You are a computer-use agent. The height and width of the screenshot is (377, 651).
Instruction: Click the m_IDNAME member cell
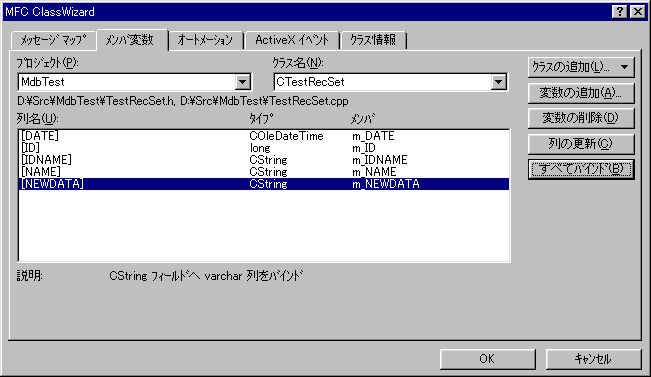coord(379,160)
